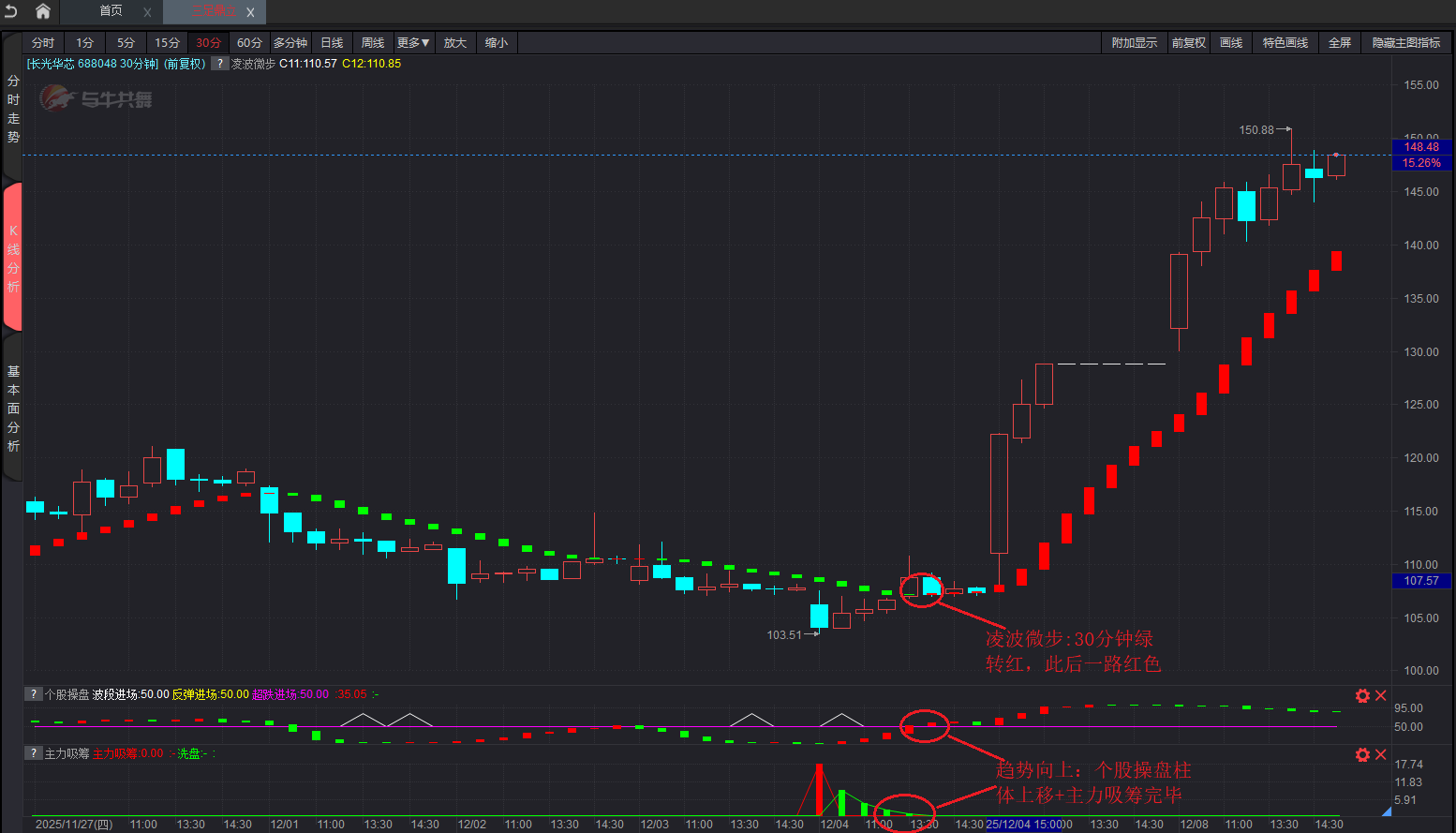
Task: Close the 个股操盘 indicator panel
Action: tap(1380, 695)
